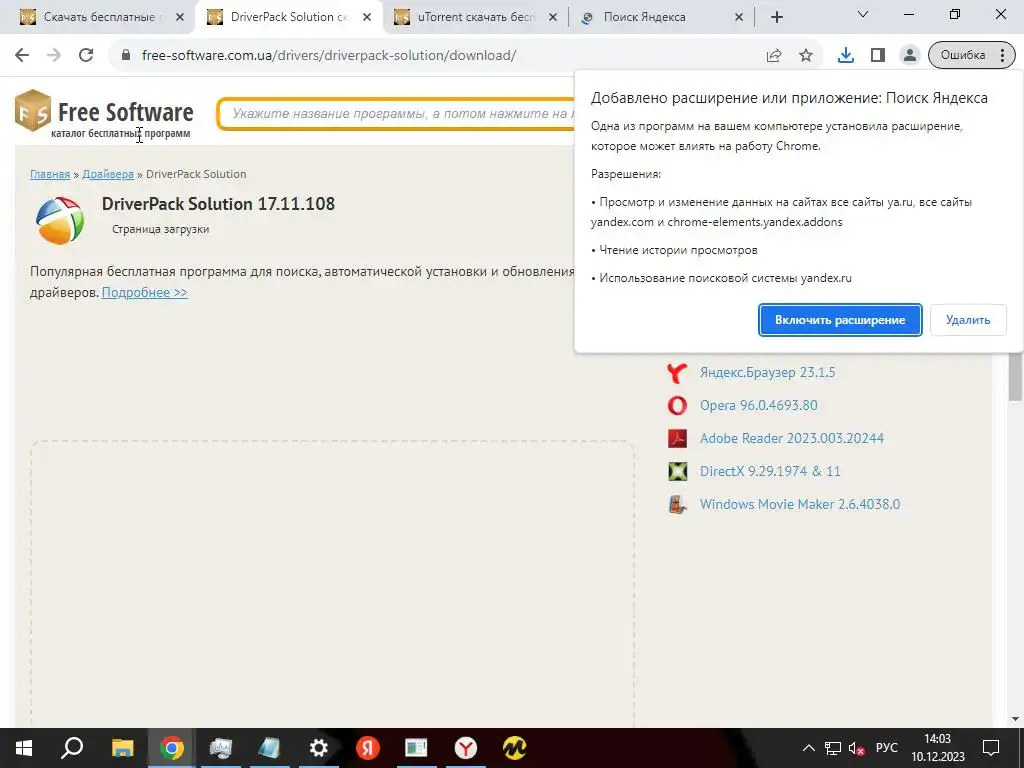Click the DriverPack Solution program icon
Viewport: 1024px width, 768px height.
(x=60, y=221)
